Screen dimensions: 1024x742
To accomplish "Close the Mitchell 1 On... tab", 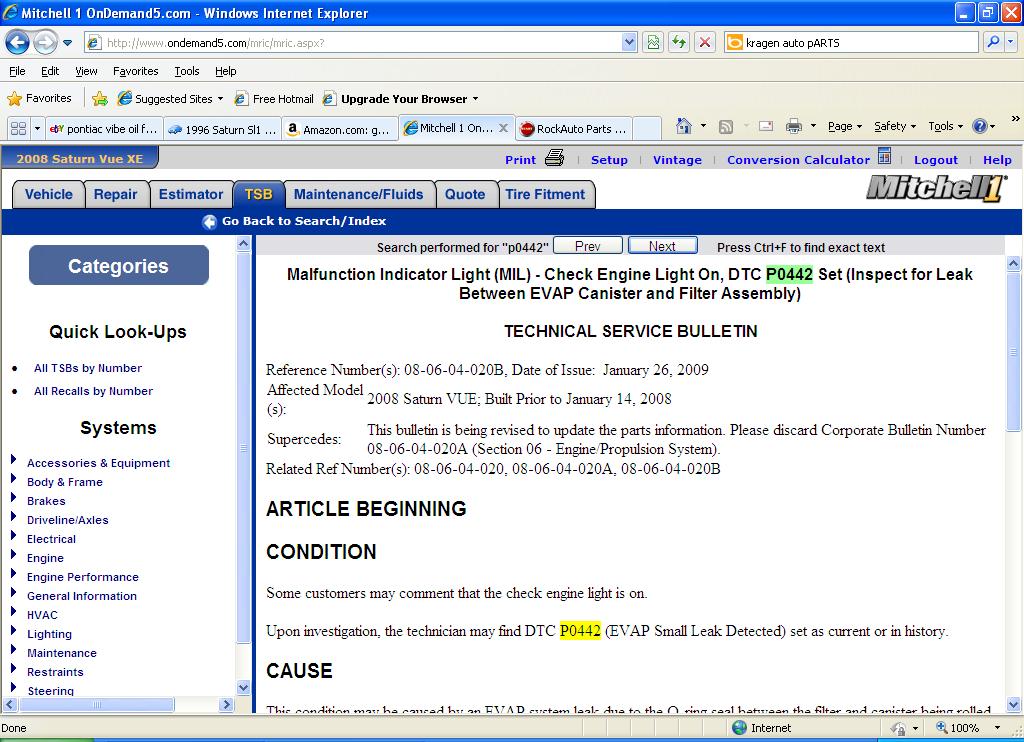I will (504, 128).
